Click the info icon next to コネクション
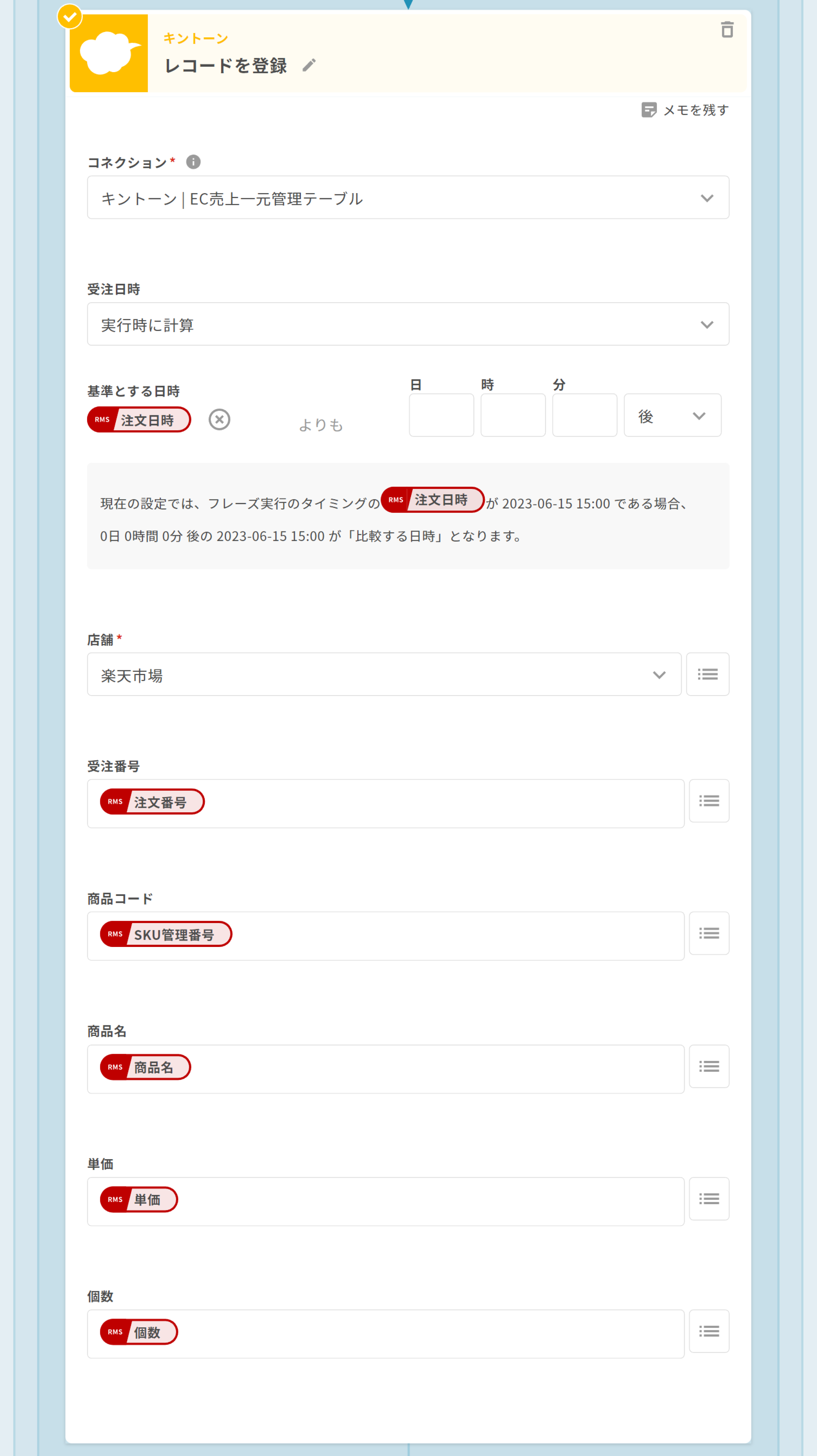Screen dimensions: 817x1456 193,162
